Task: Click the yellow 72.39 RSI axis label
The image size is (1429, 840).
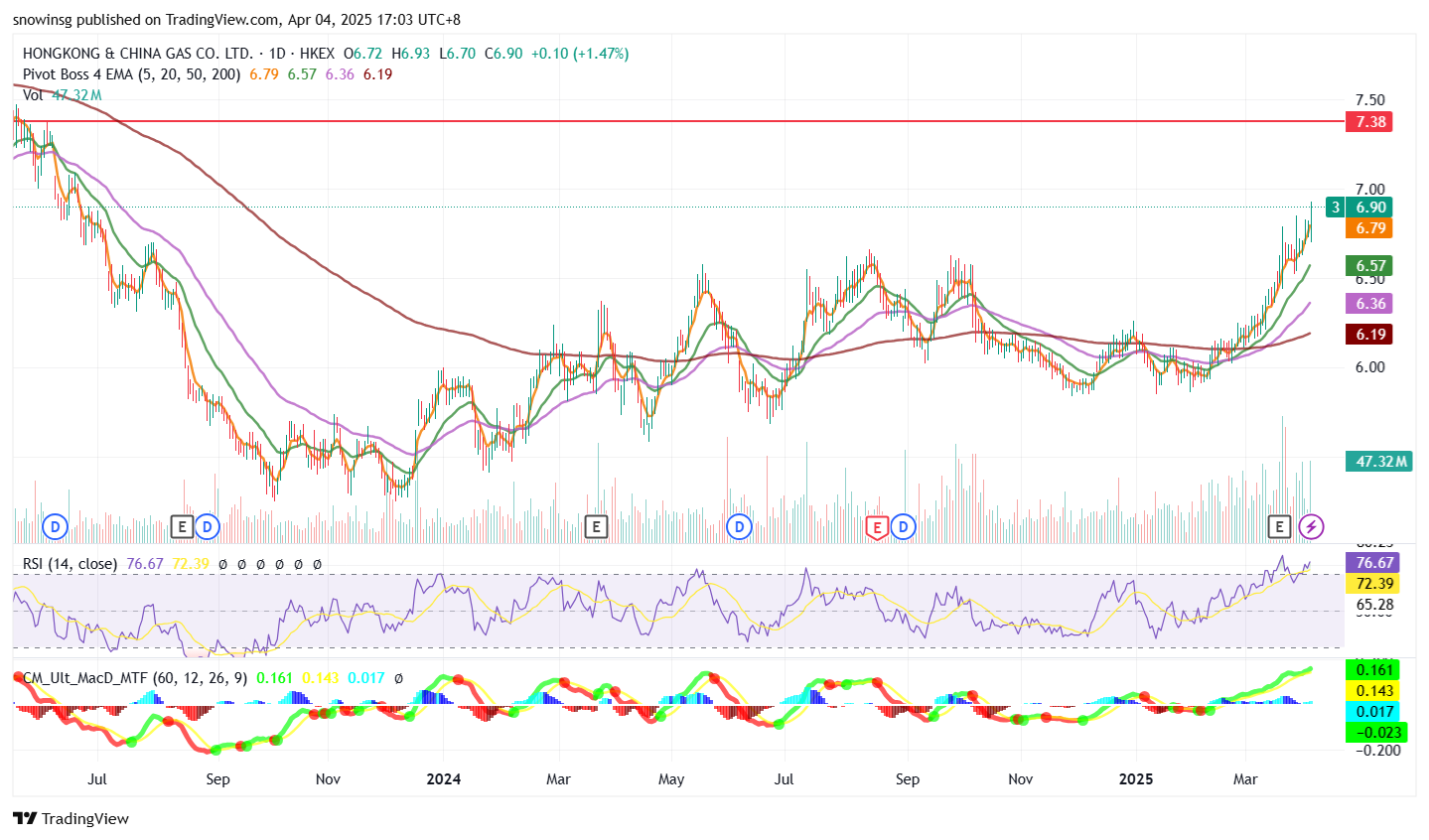Action: click(x=1371, y=584)
